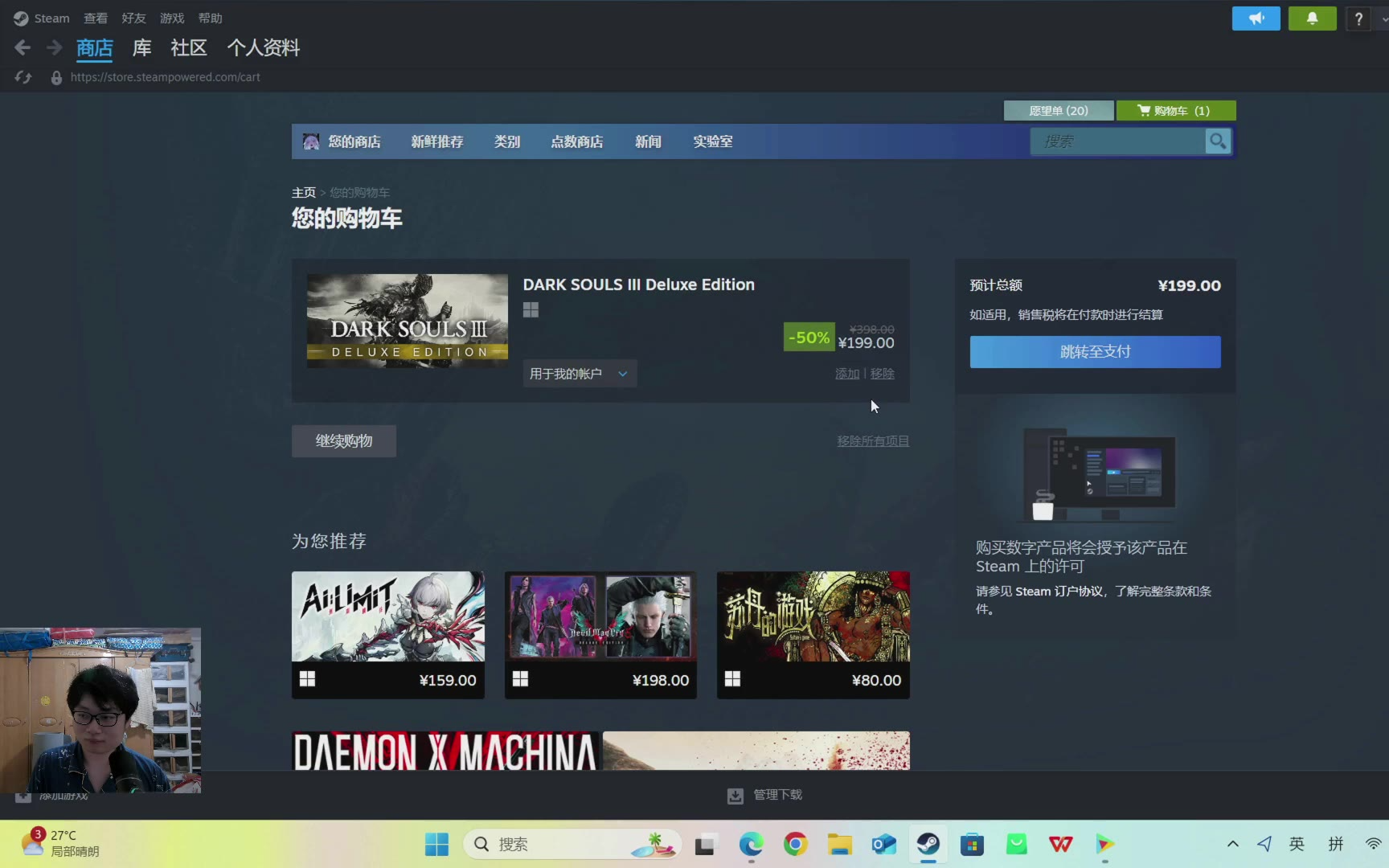Click the Steam forward navigation arrow
Viewport: 1389px width, 868px height.
[54, 48]
